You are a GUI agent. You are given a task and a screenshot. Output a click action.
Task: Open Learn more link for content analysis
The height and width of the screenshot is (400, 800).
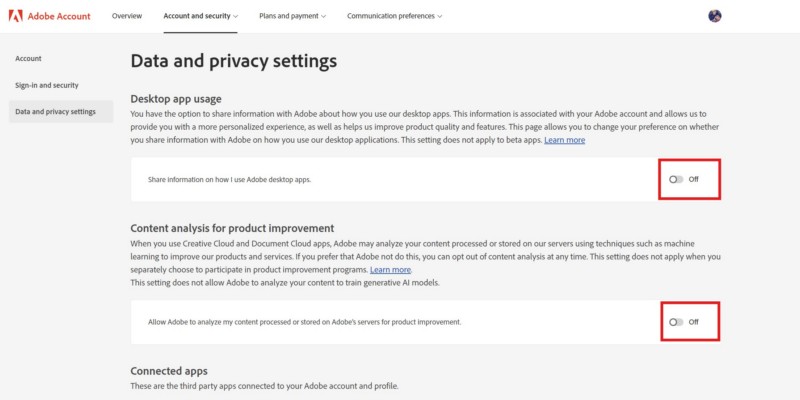tap(390, 270)
